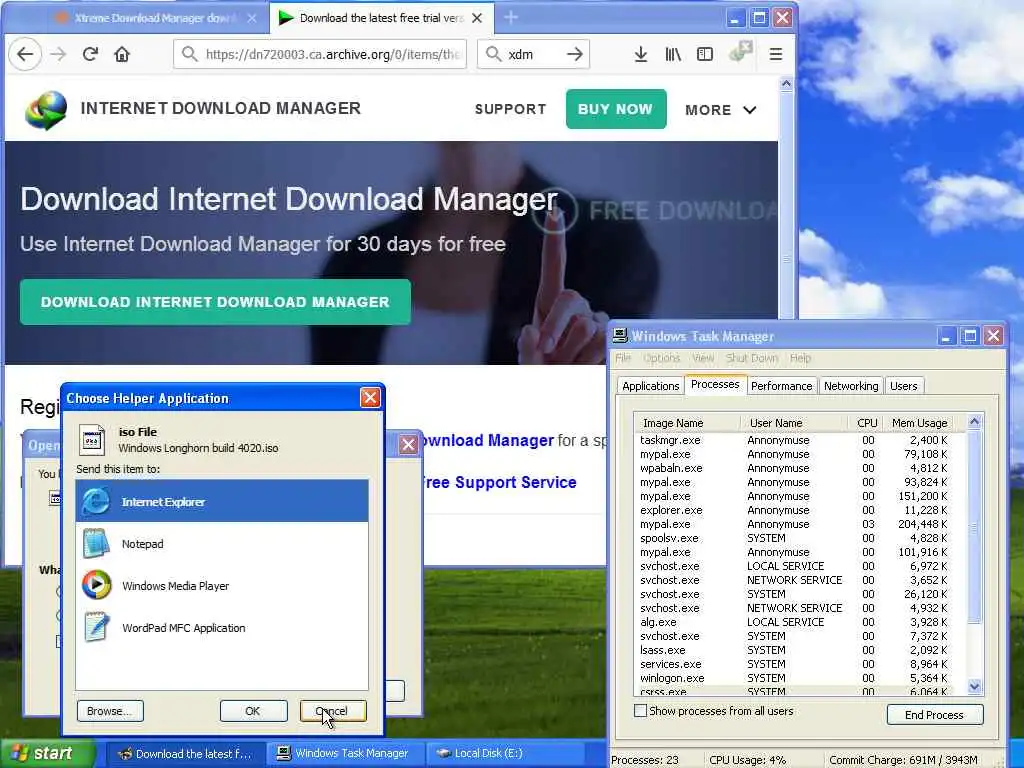
Task: Go back in the browser
Action: (x=25, y=54)
